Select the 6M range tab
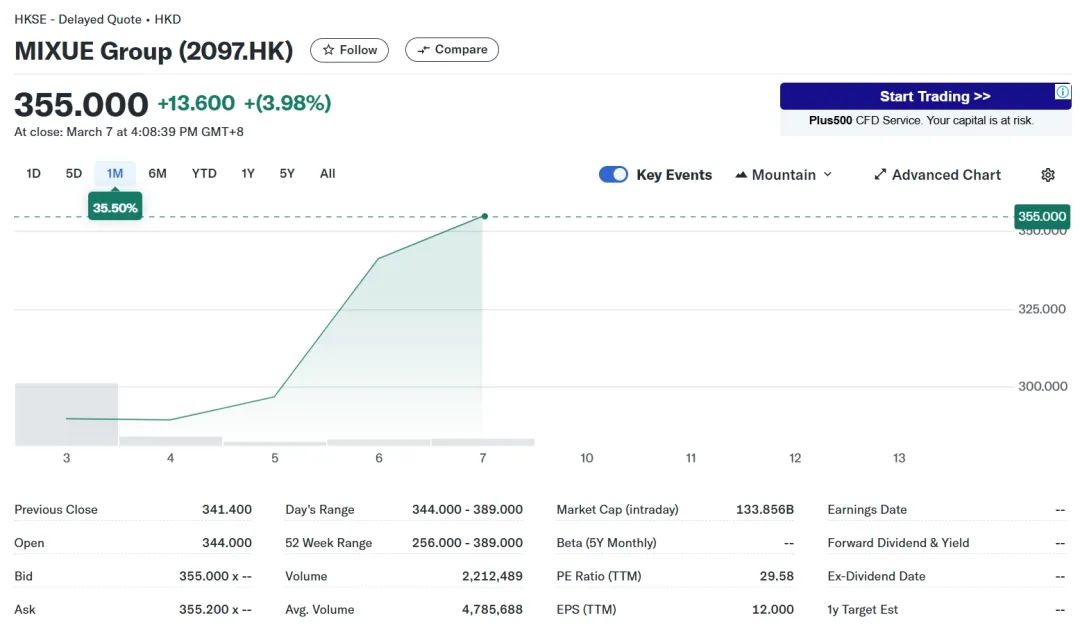Viewport: 1080px width, 636px height. point(157,174)
